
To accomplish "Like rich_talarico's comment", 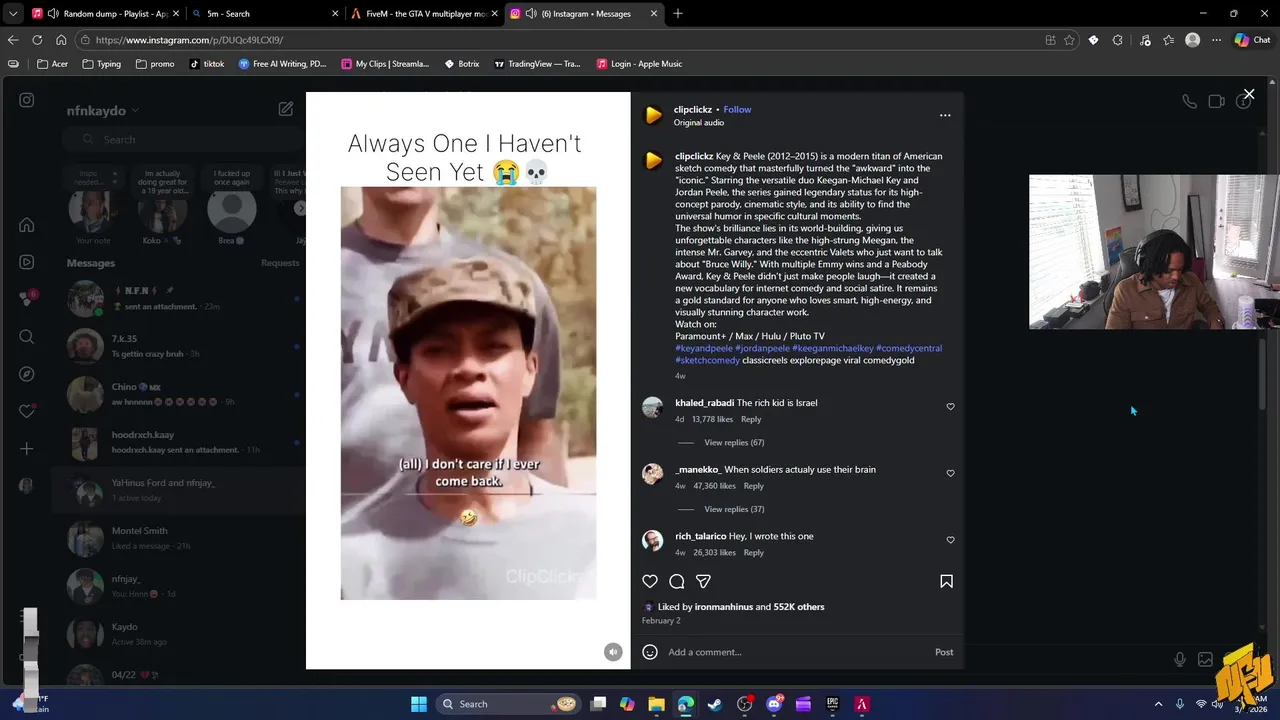I will [950, 540].
